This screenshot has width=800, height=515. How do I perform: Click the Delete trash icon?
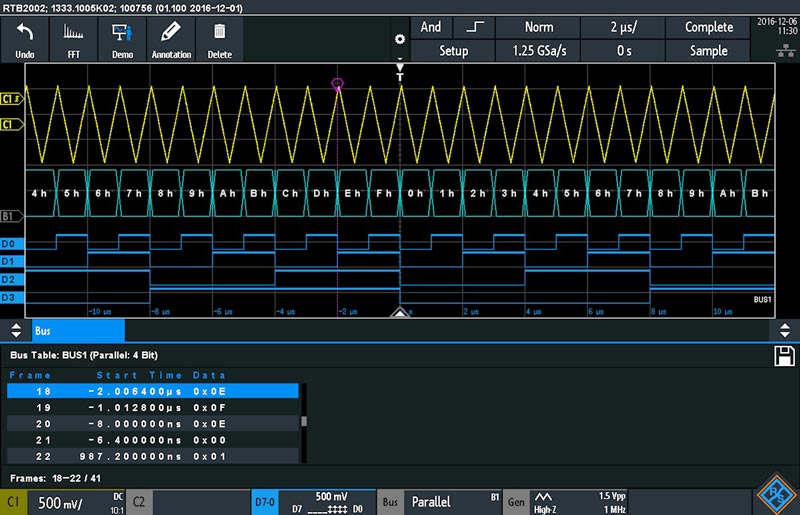click(219, 32)
